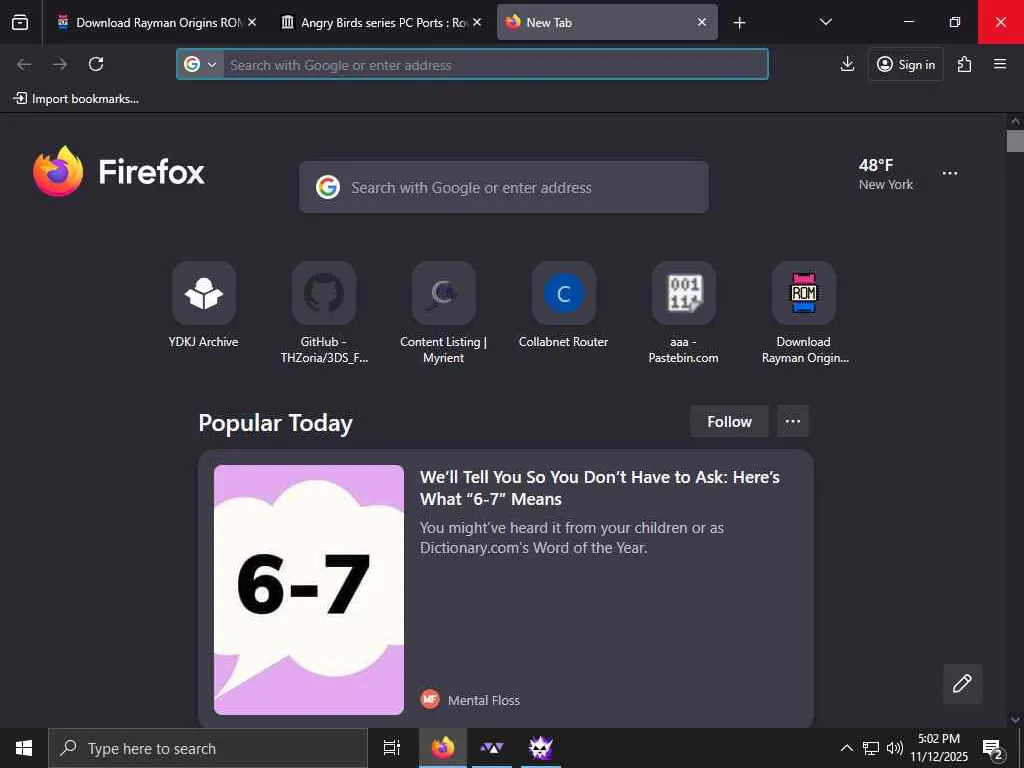Open the list all tabs dropdown
The height and width of the screenshot is (768, 1024).
coord(825,22)
